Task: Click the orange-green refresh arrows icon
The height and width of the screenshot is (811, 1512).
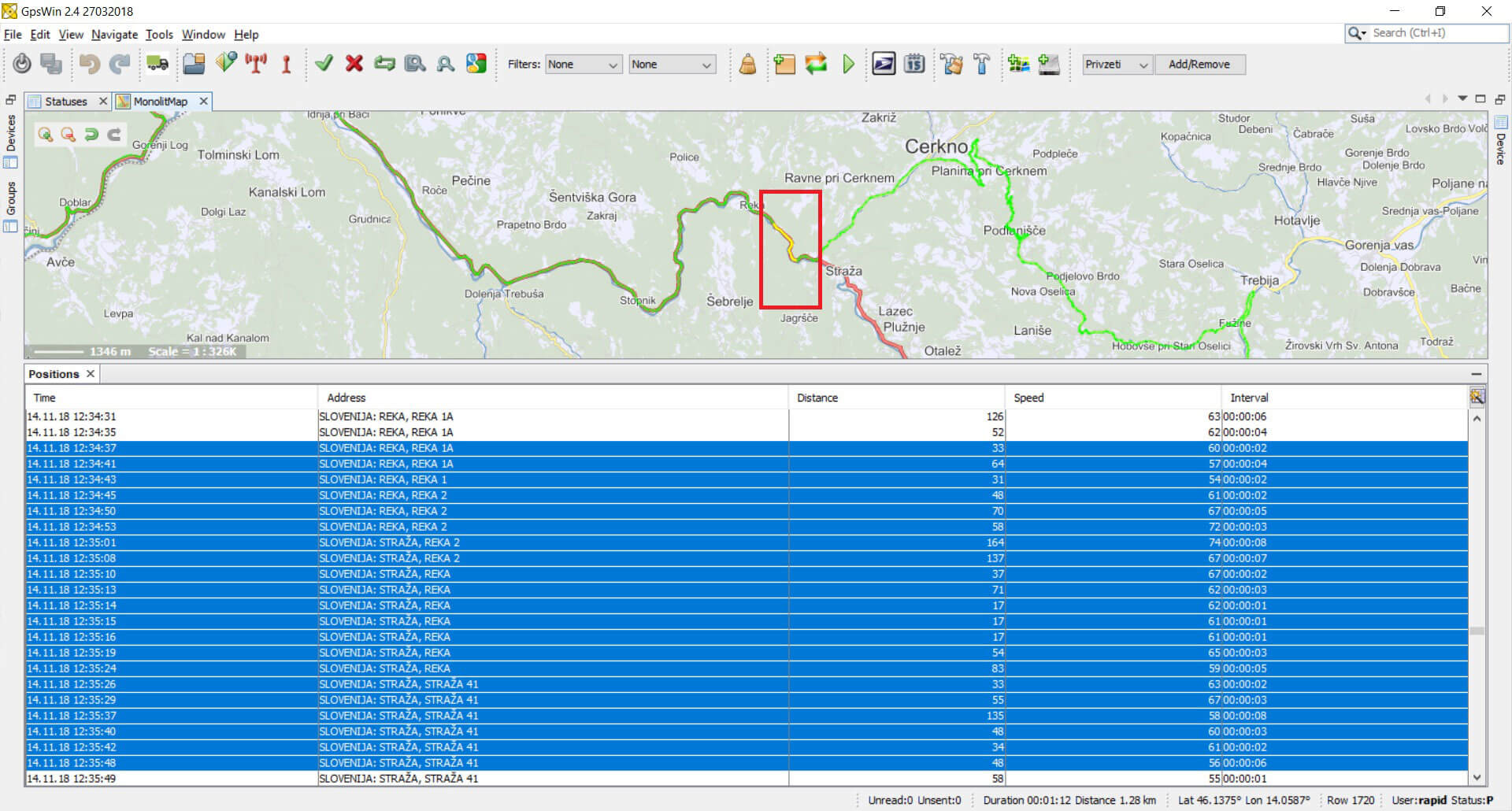Action: [816, 64]
